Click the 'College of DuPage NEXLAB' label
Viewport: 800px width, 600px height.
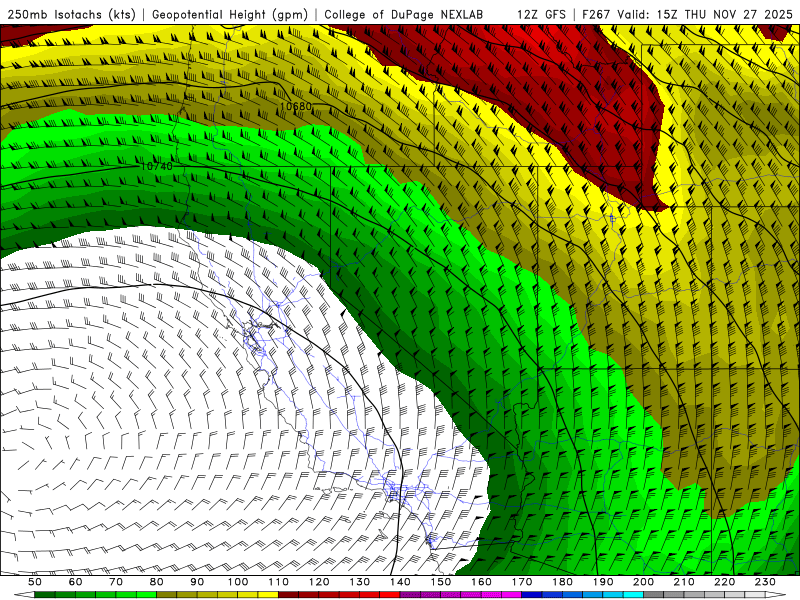click(404, 14)
